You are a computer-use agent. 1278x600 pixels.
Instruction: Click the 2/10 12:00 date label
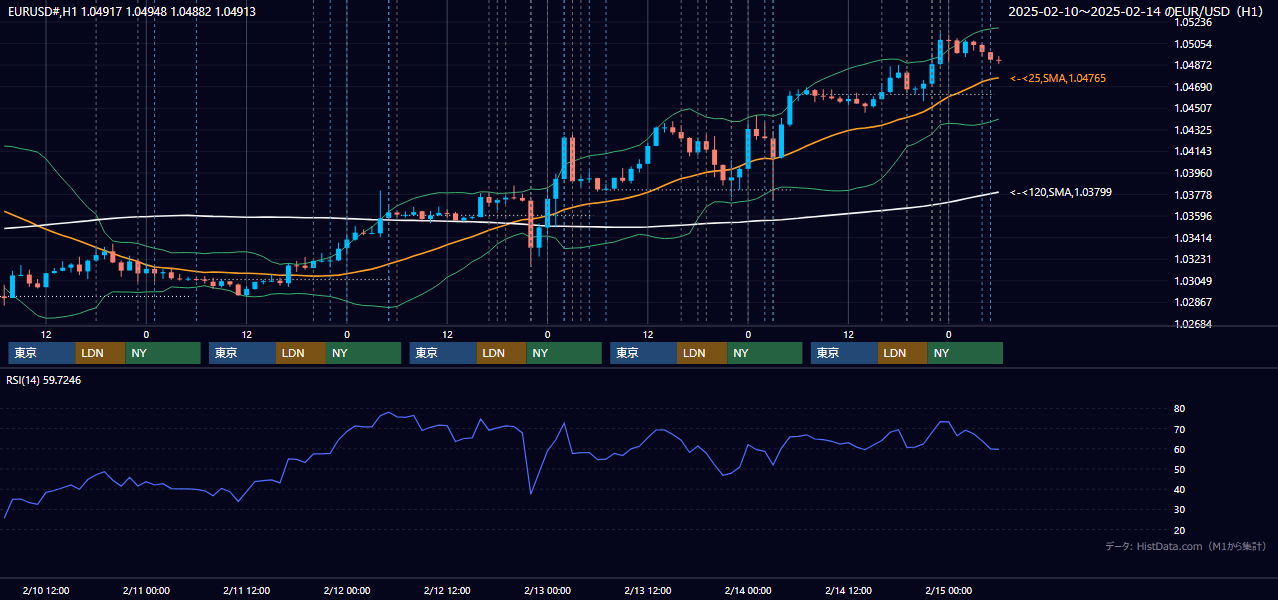tap(46, 591)
